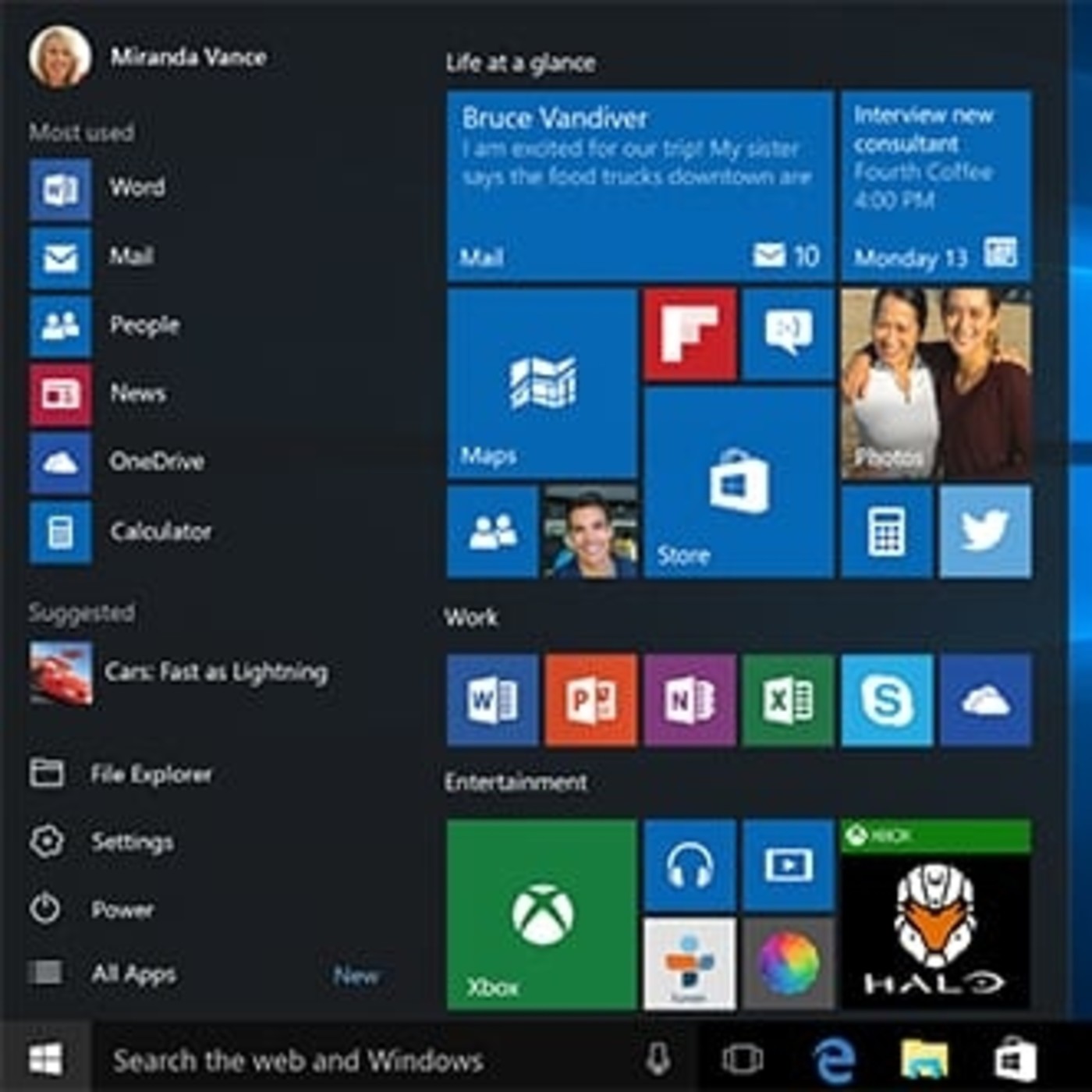The image size is (1092, 1092).
Task: Open the Music headphones tile
Action: click(x=690, y=865)
